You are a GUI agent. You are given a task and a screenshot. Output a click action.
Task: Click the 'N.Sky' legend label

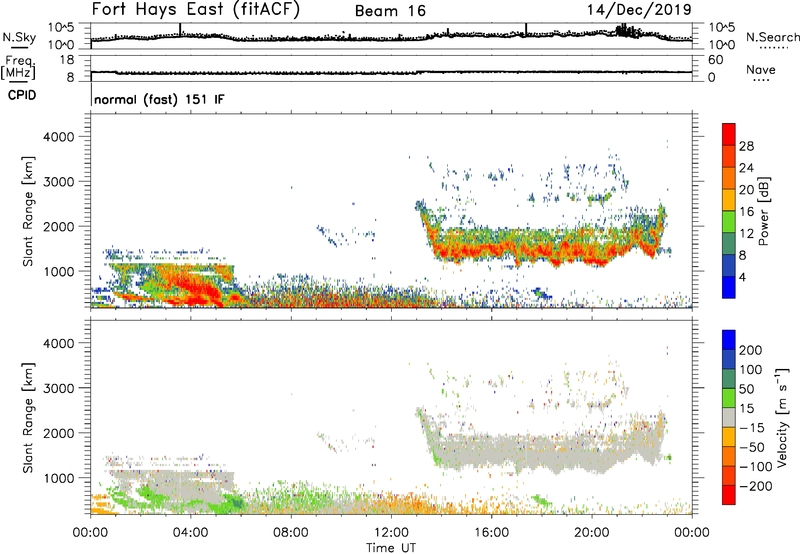click(19, 37)
